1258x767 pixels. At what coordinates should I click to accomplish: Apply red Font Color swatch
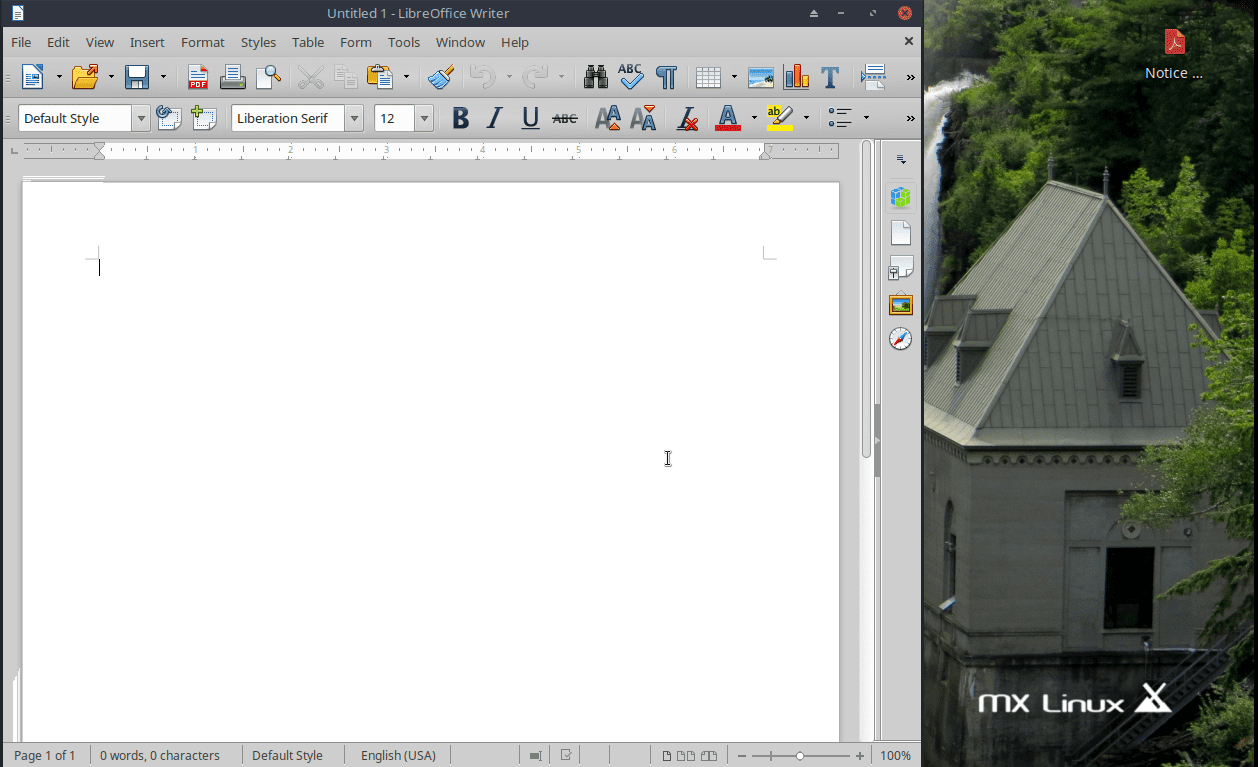tap(728, 118)
